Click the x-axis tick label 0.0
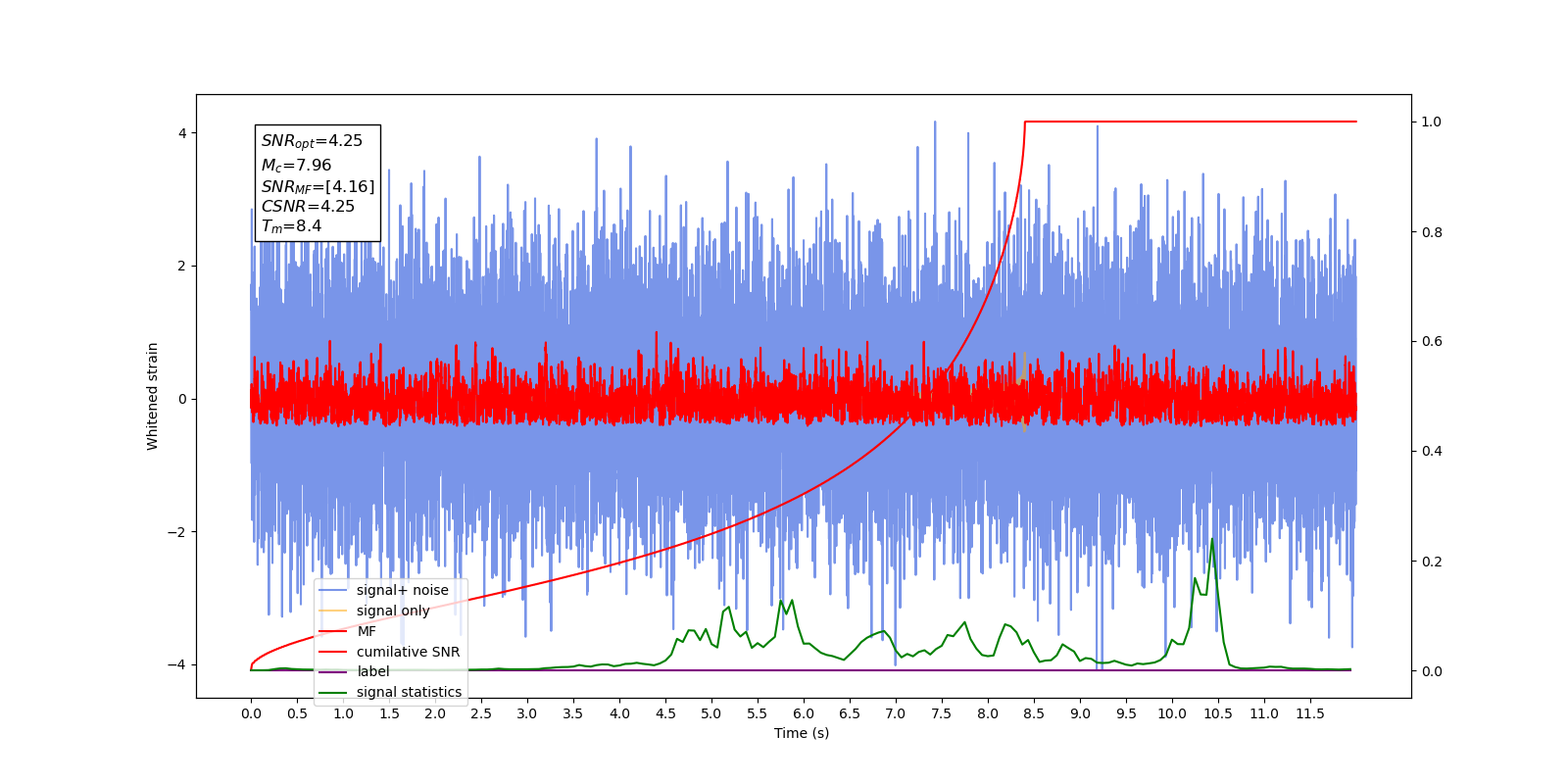 [x=251, y=713]
